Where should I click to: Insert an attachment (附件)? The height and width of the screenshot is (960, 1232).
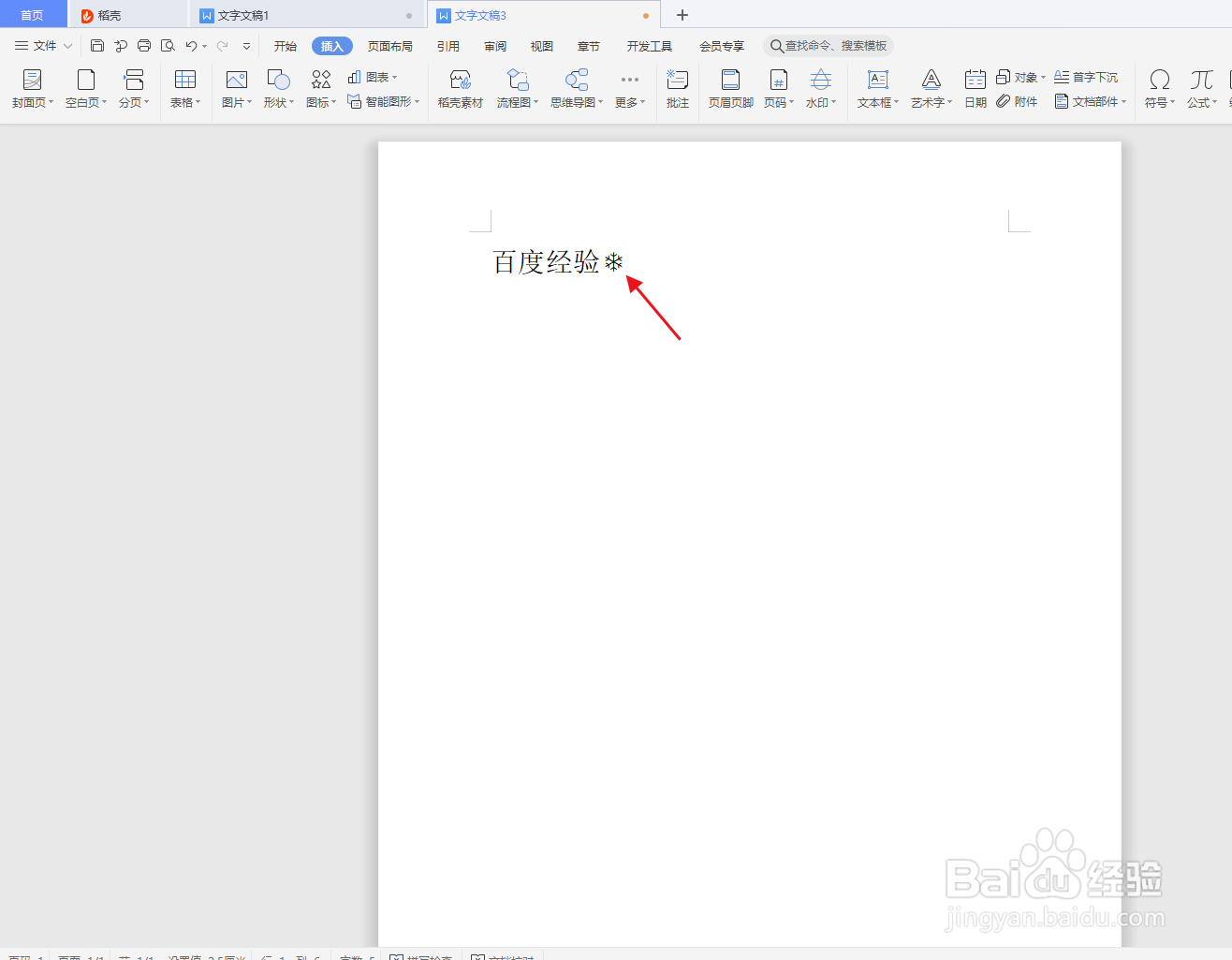pyautogui.click(x=1017, y=101)
